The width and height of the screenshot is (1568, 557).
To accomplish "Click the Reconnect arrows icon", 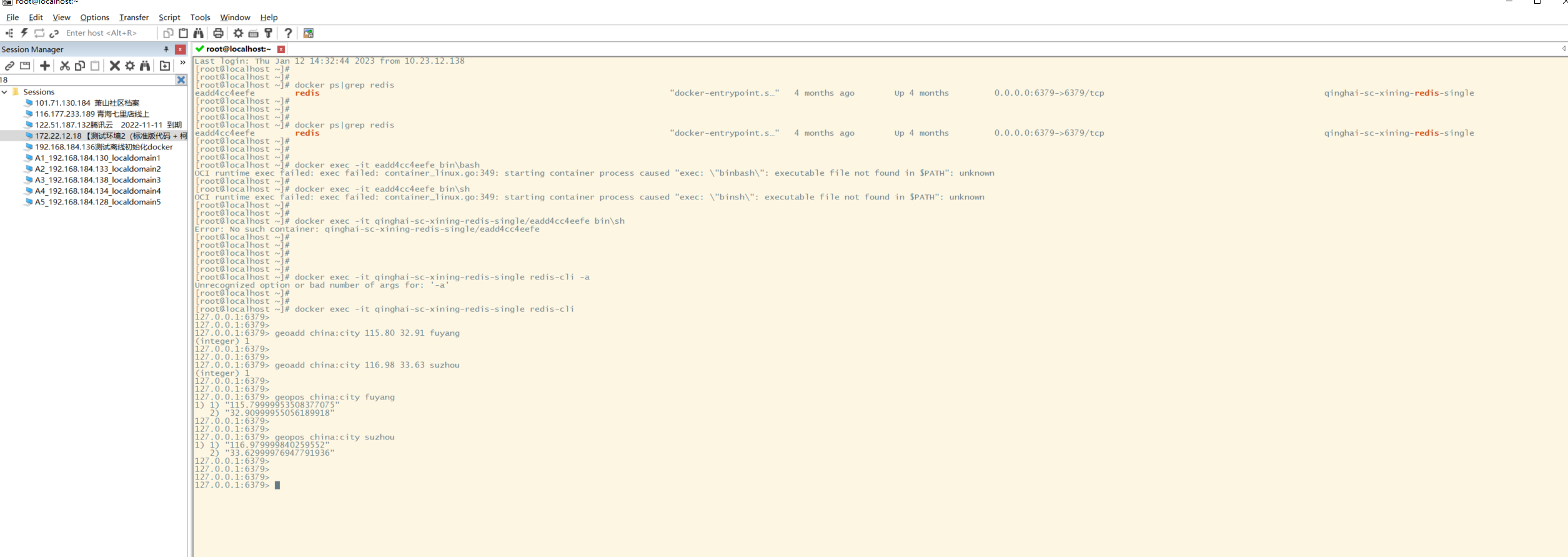I will pos(39,33).
